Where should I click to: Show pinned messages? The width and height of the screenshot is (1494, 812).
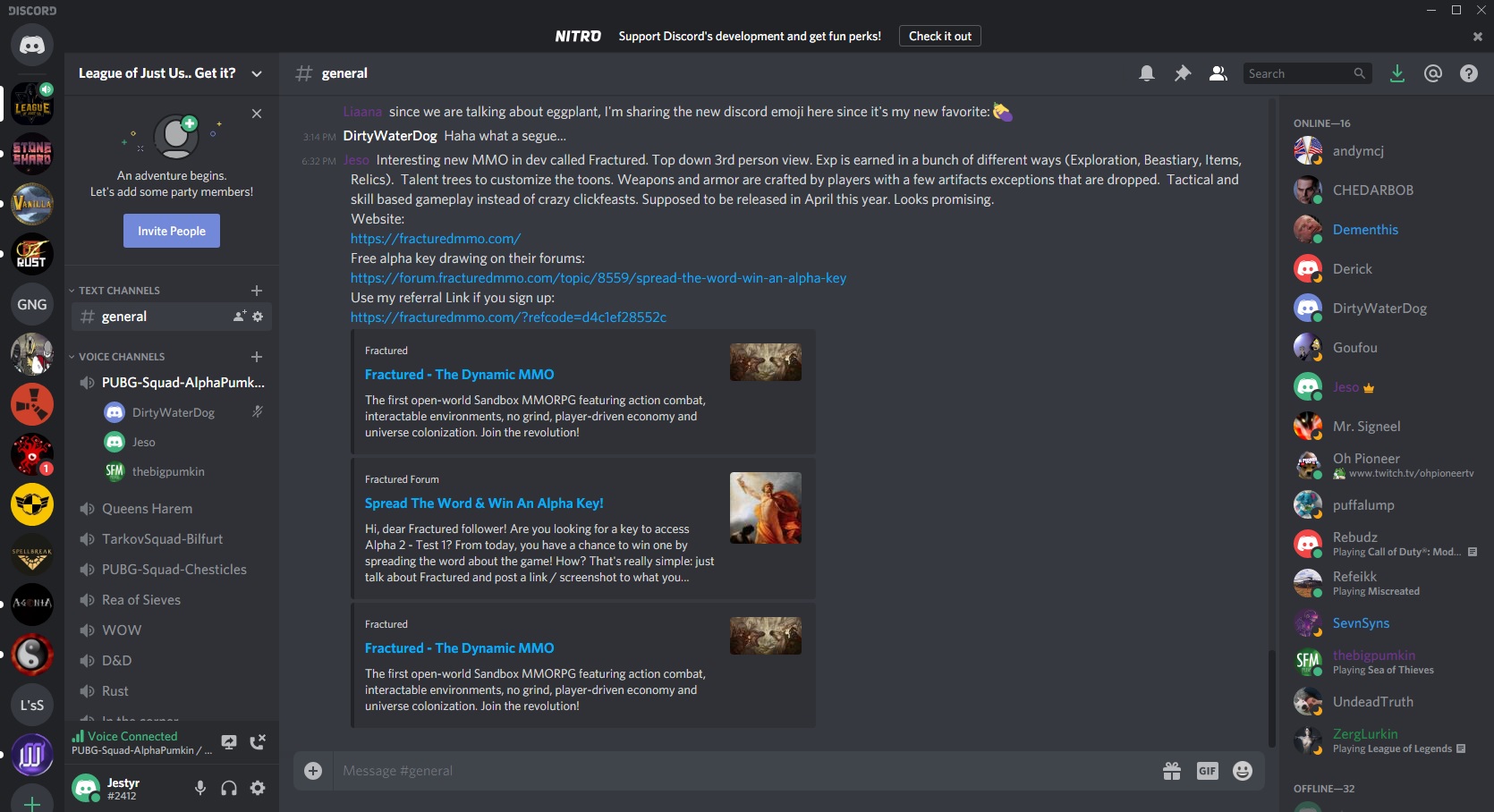(x=1183, y=73)
